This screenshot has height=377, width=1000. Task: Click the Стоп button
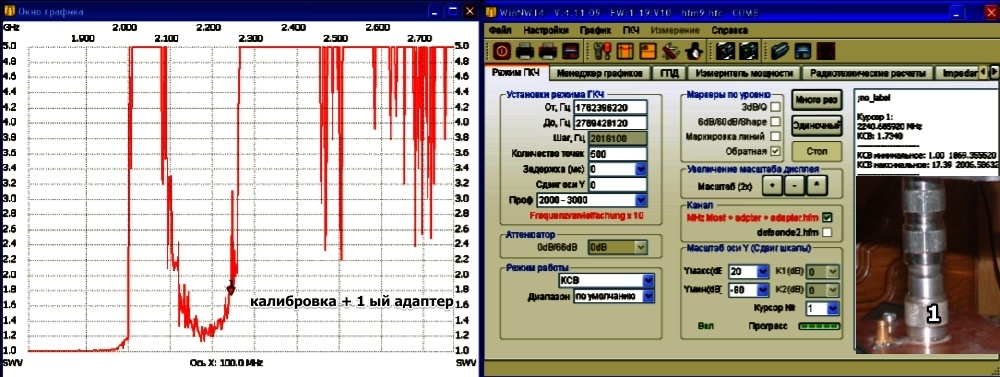coord(816,151)
